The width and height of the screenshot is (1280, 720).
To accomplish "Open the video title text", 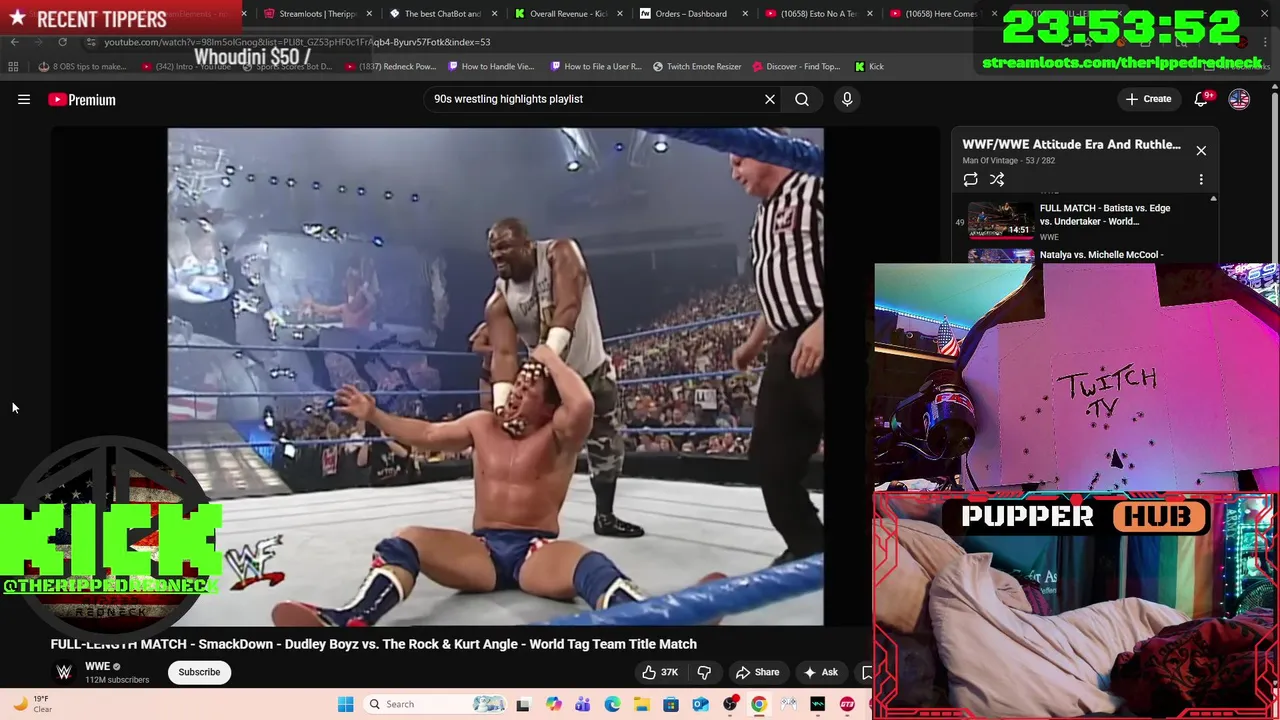I will tap(374, 644).
